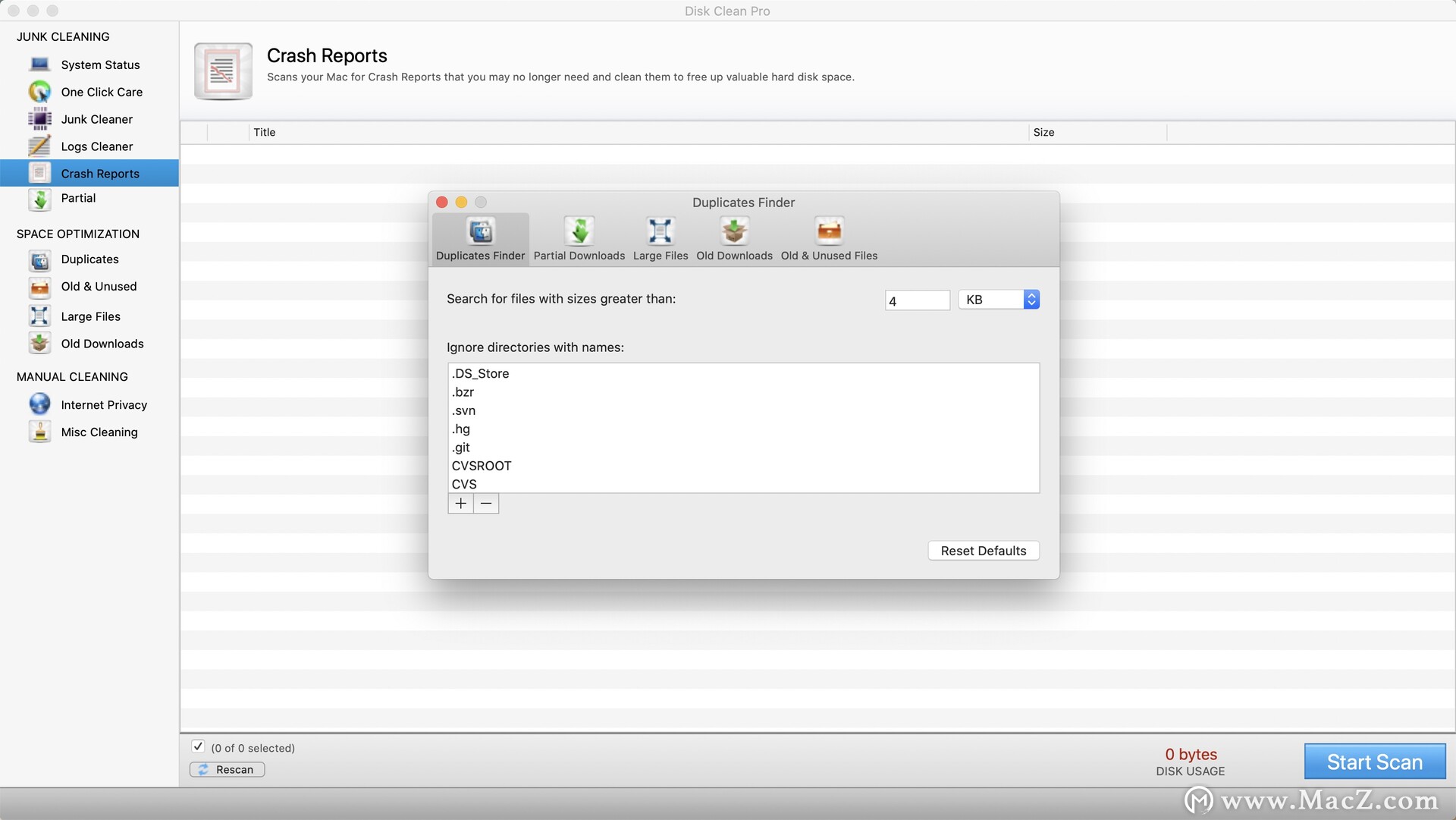Select Duplicates Finder toolbar icon in dialog

pos(481,231)
